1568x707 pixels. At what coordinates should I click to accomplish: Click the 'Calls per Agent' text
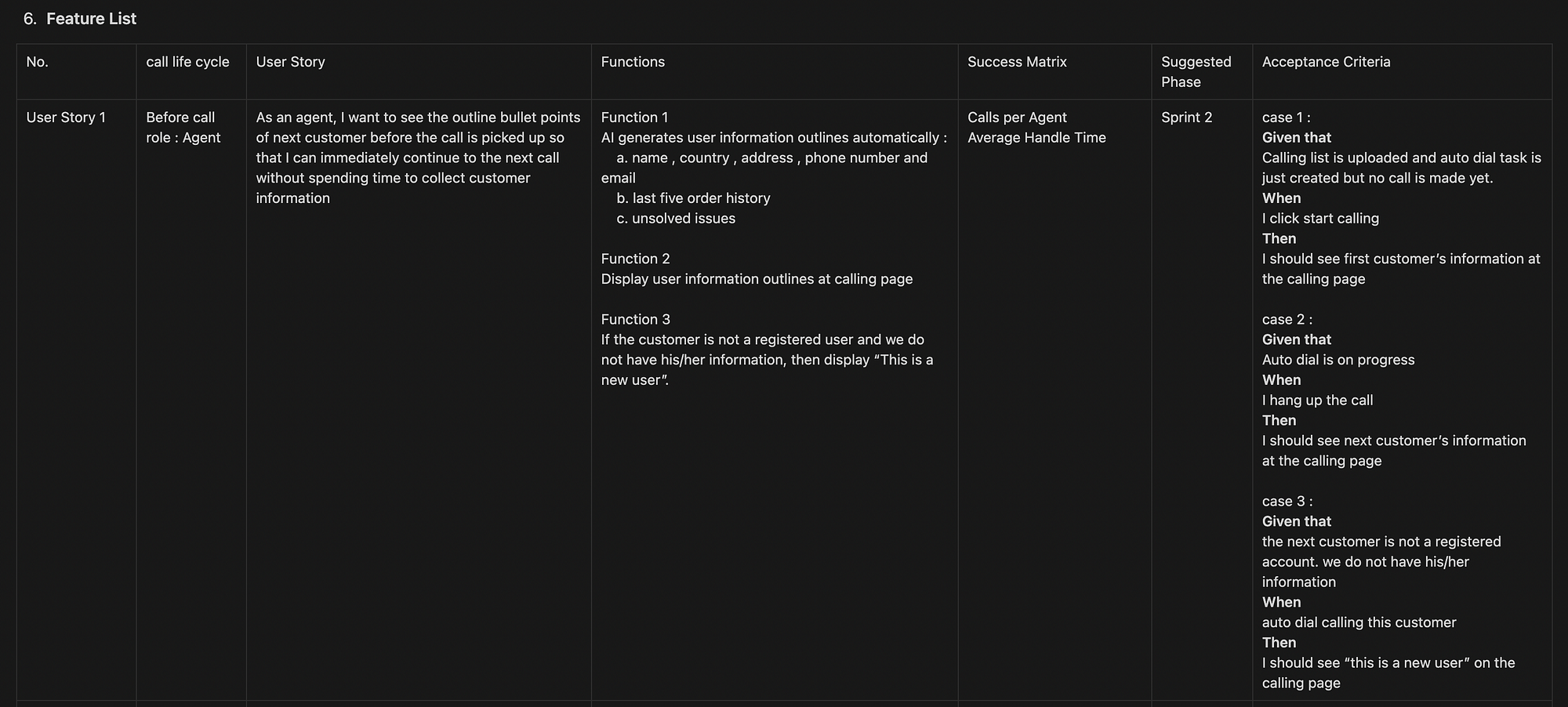point(1017,118)
